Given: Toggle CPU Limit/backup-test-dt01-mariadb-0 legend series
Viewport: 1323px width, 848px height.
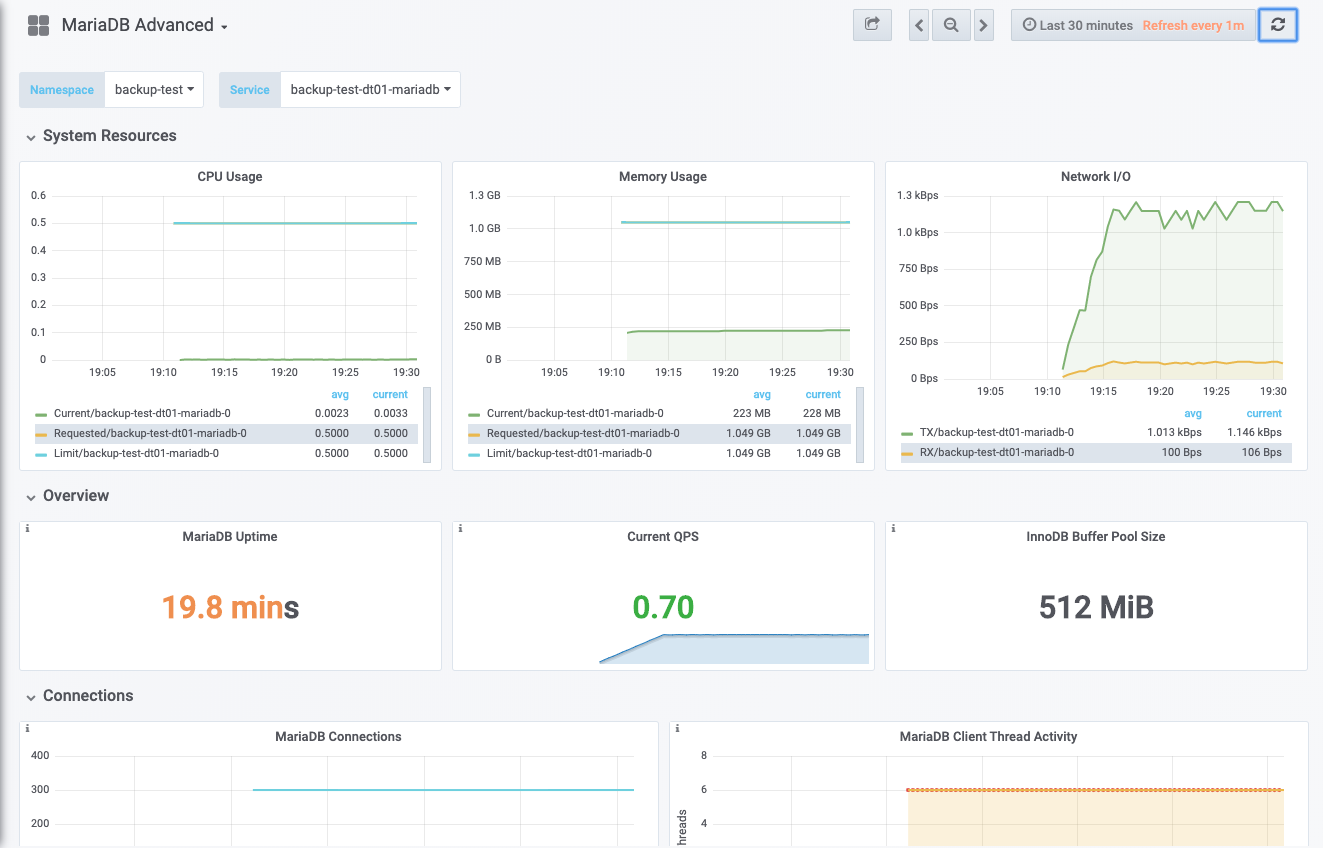Looking at the screenshot, I should click(x=136, y=453).
